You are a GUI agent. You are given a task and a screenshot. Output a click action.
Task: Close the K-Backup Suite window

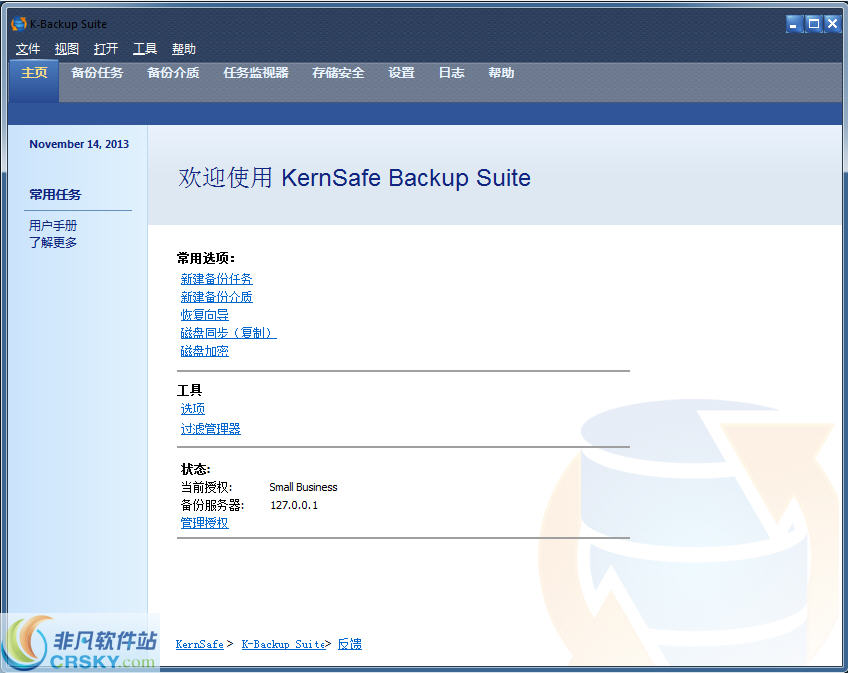click(832, 24)
